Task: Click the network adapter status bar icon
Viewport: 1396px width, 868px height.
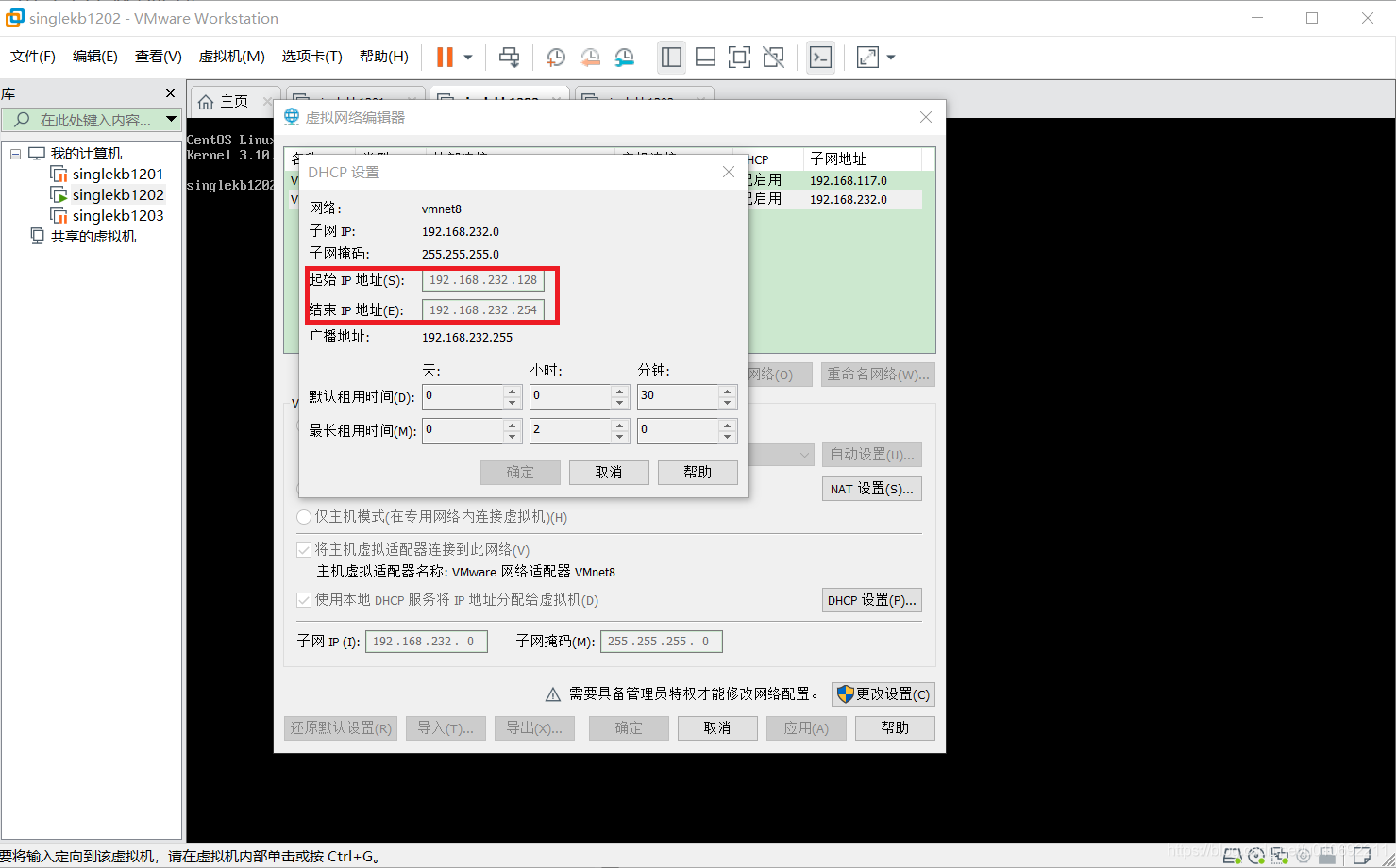Action: pyautogui.click(x=1280, y=856)
